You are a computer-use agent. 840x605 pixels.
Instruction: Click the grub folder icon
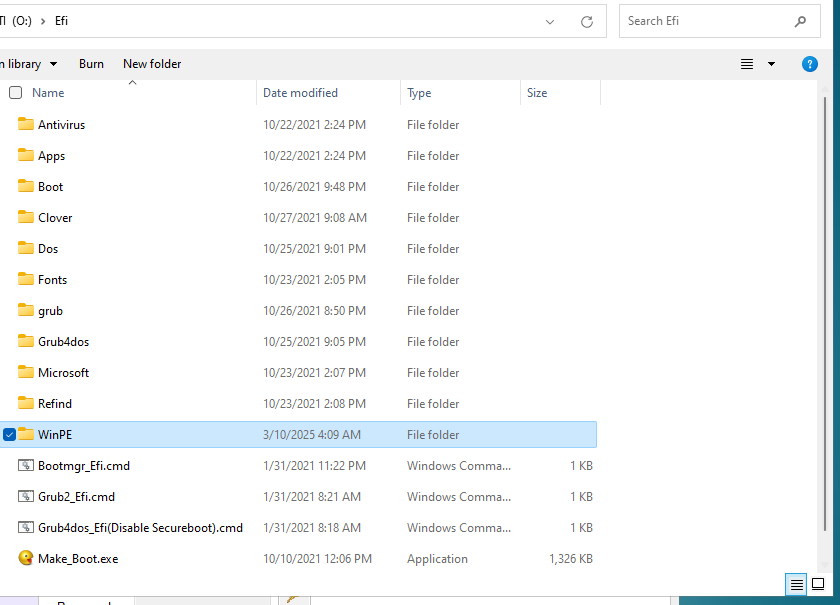[26, 311]
